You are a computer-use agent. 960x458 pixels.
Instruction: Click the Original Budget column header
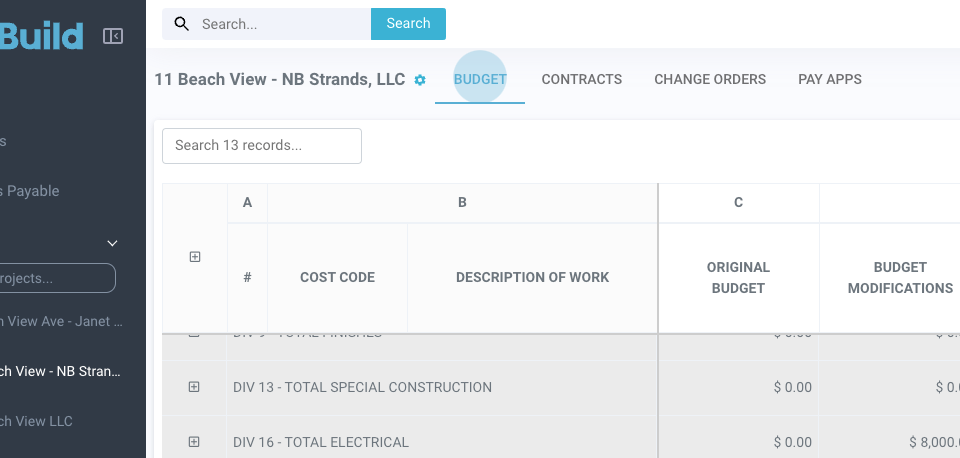click(x=738, y=277)
